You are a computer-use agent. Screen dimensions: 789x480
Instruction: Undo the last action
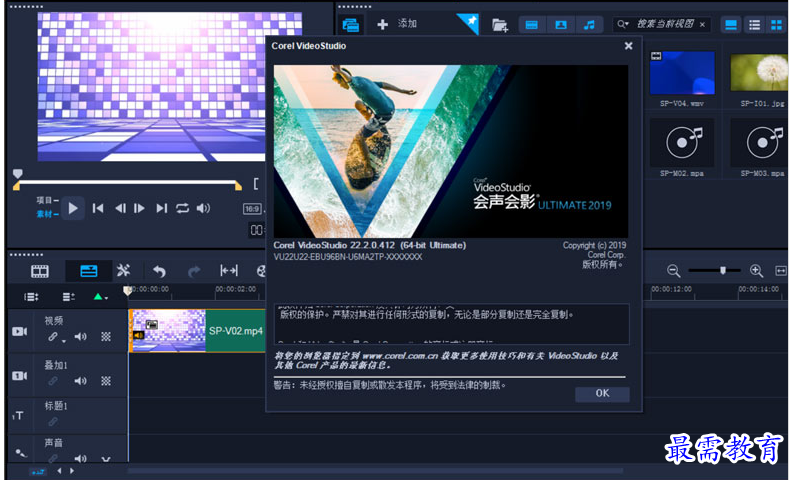click(x=160, y=271)
